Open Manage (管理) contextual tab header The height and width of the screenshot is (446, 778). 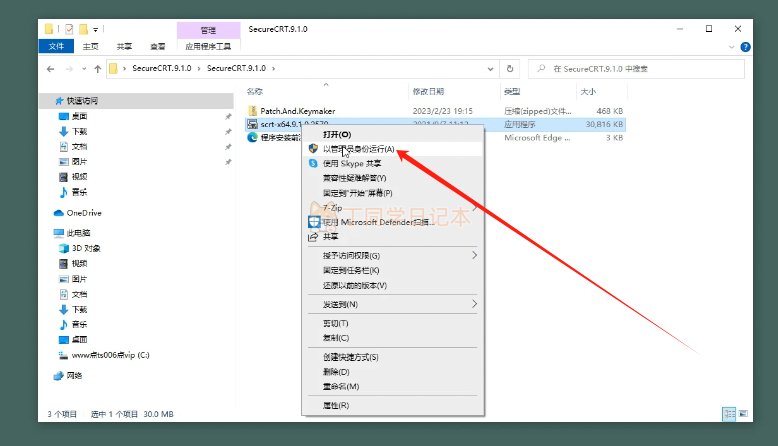[208, 30]
